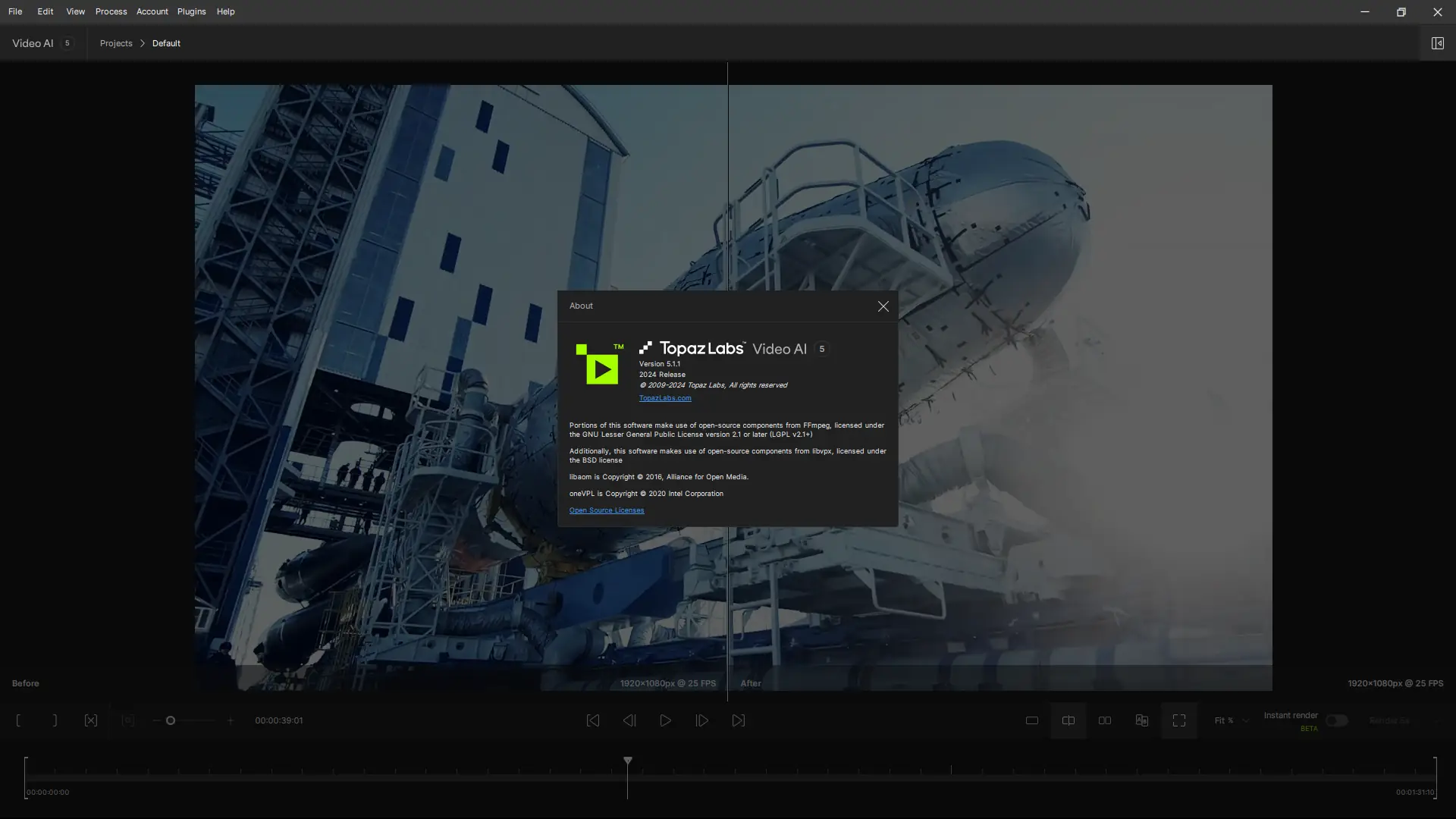Clear the trim selection icon

pos(91,720)
